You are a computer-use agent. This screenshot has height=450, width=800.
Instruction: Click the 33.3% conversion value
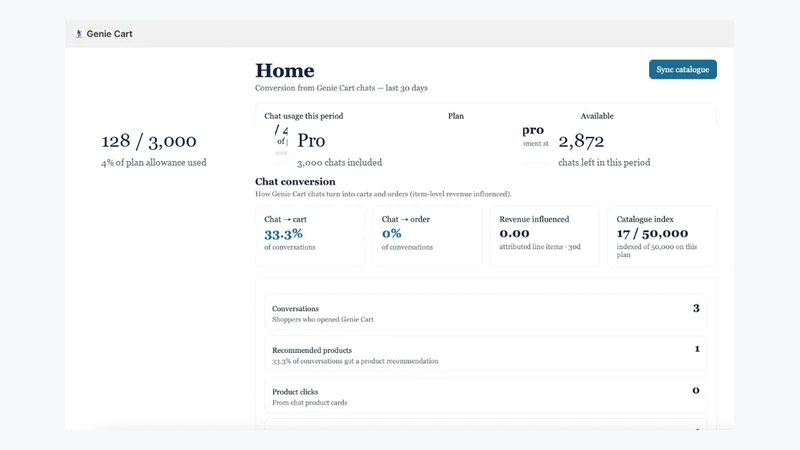click(283, 234)
